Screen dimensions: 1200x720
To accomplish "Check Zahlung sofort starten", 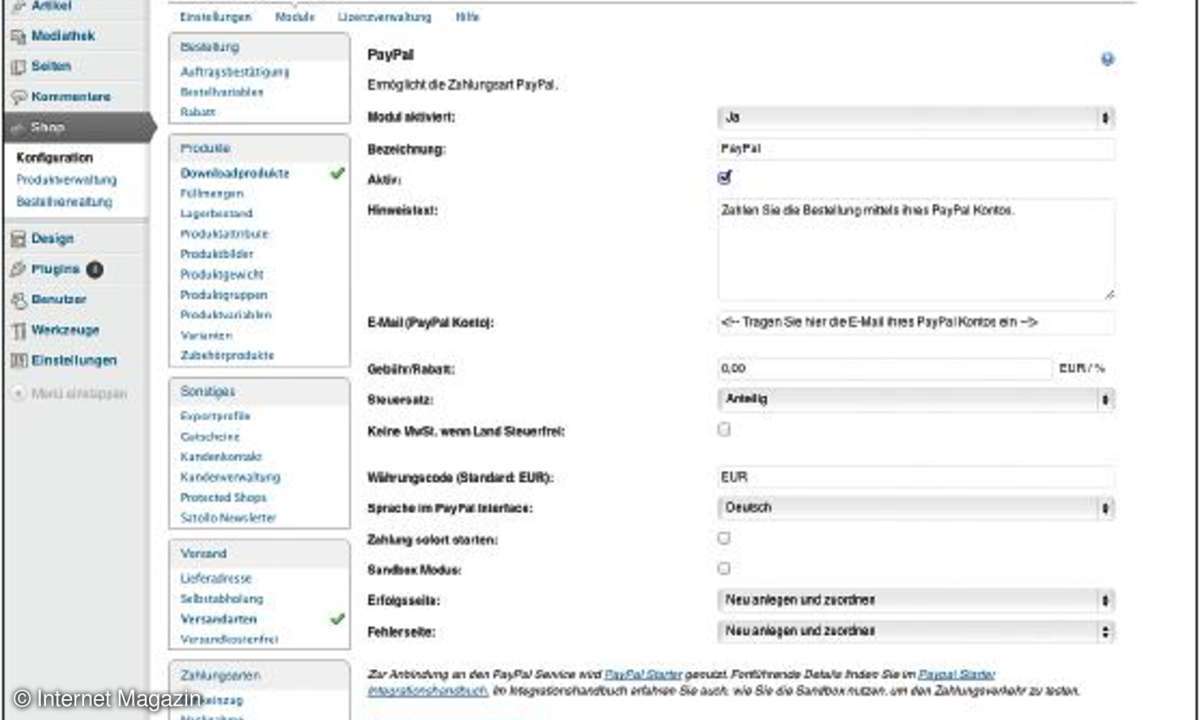I will pyautogui.click(x=725, y=538).
